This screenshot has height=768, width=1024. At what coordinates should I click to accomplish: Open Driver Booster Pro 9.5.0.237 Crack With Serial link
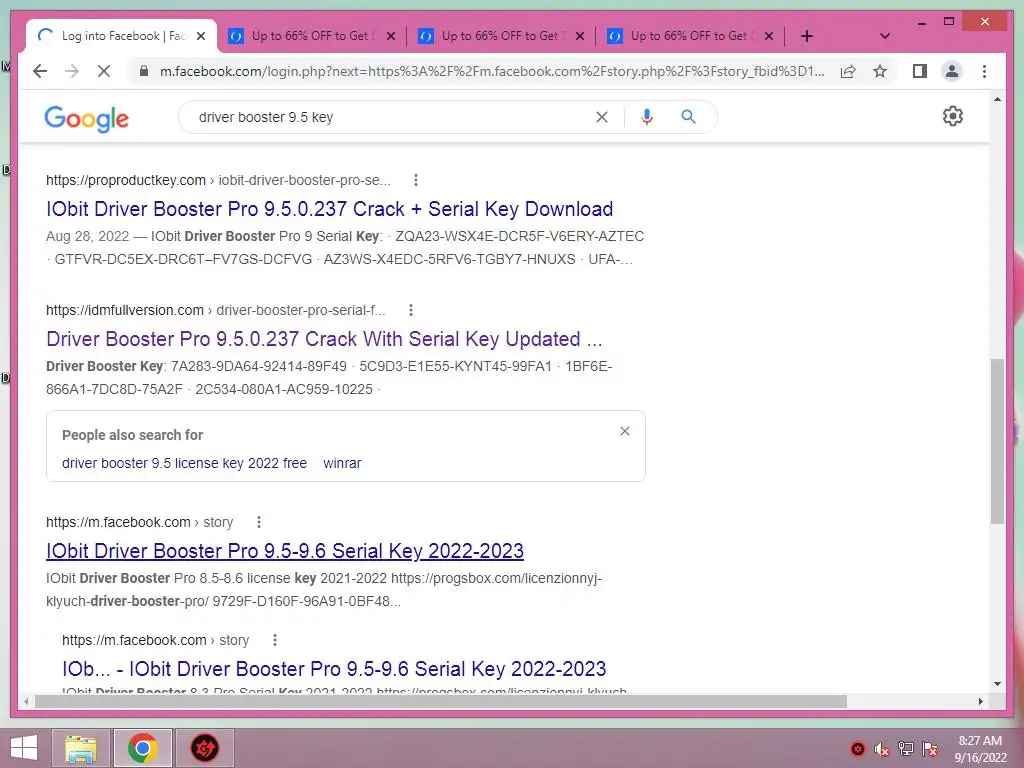(324, 339)
